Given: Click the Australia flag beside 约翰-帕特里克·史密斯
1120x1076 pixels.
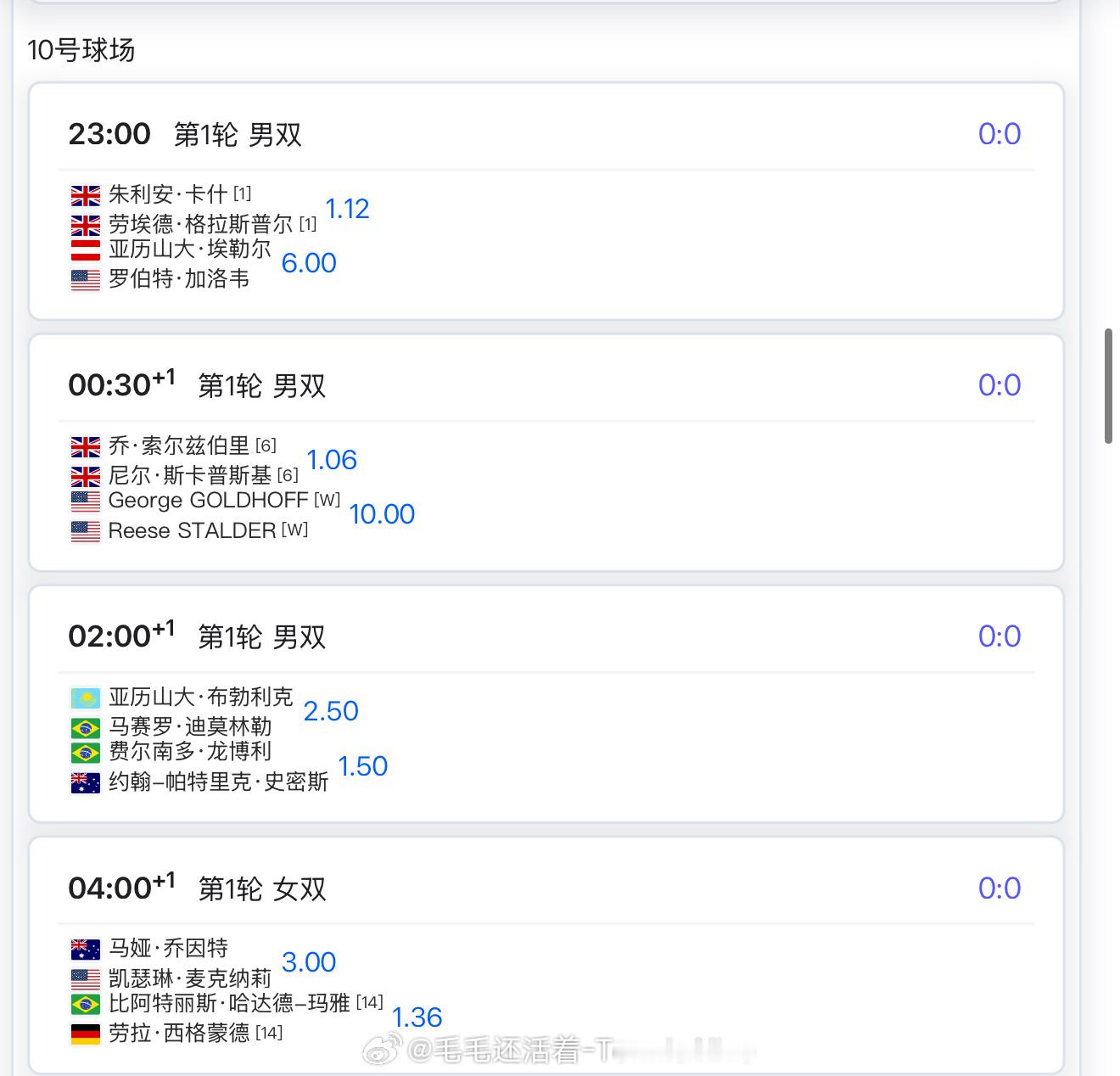Looking at the screenshot, I should (x=86, y=782).
